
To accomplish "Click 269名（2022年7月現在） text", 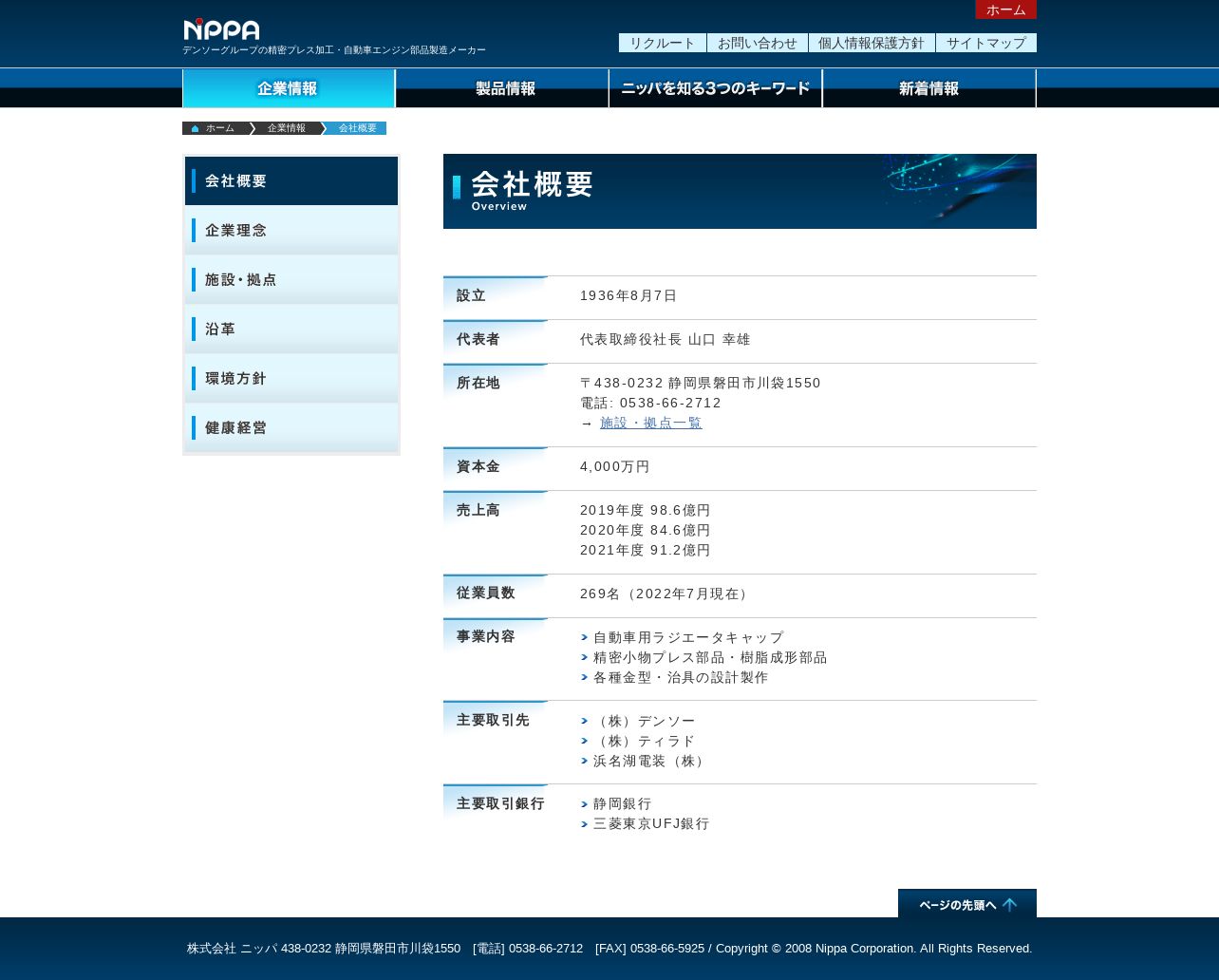I will click(x=666, y=594).
